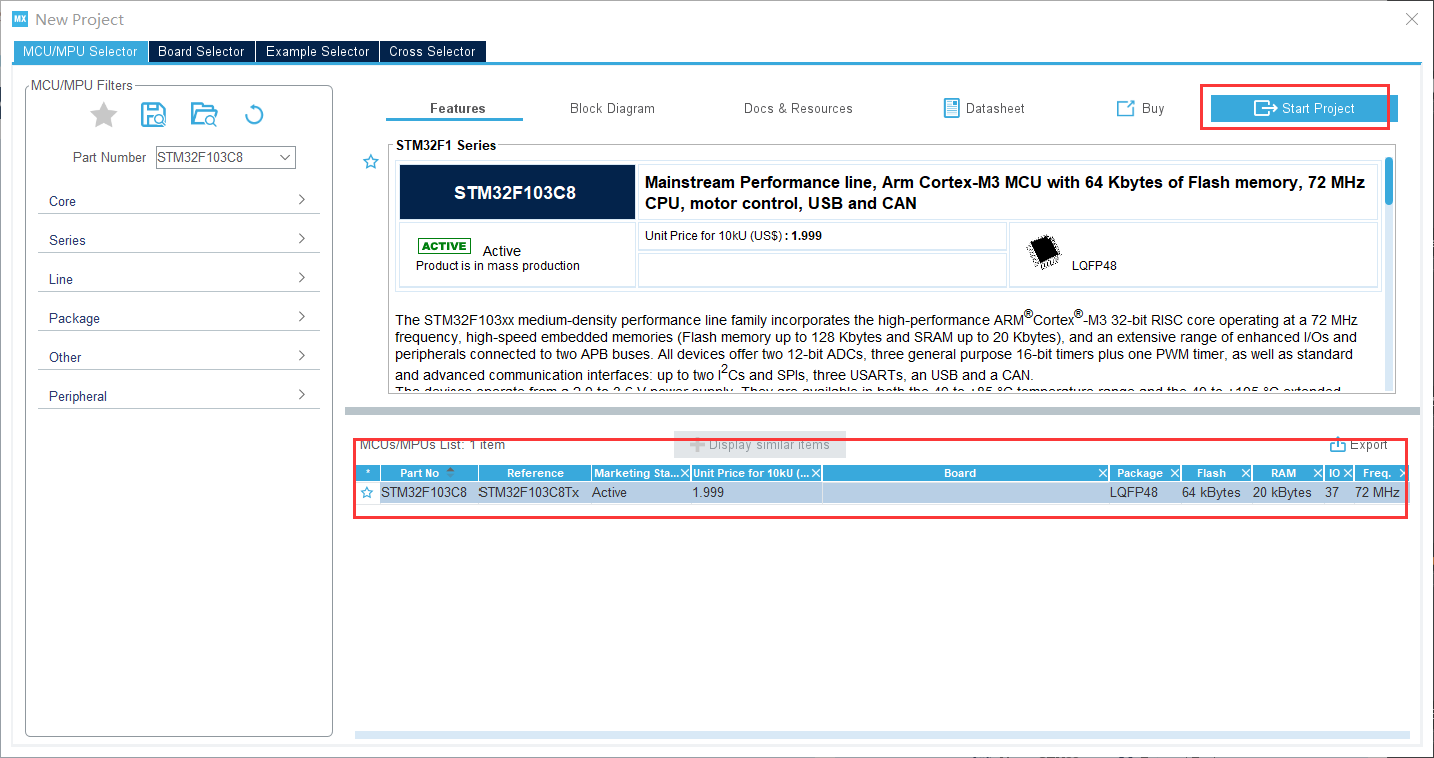Open the Block Diagram tab
Image resolution: width=1434 pixels, height=758 pixels.
612,108
